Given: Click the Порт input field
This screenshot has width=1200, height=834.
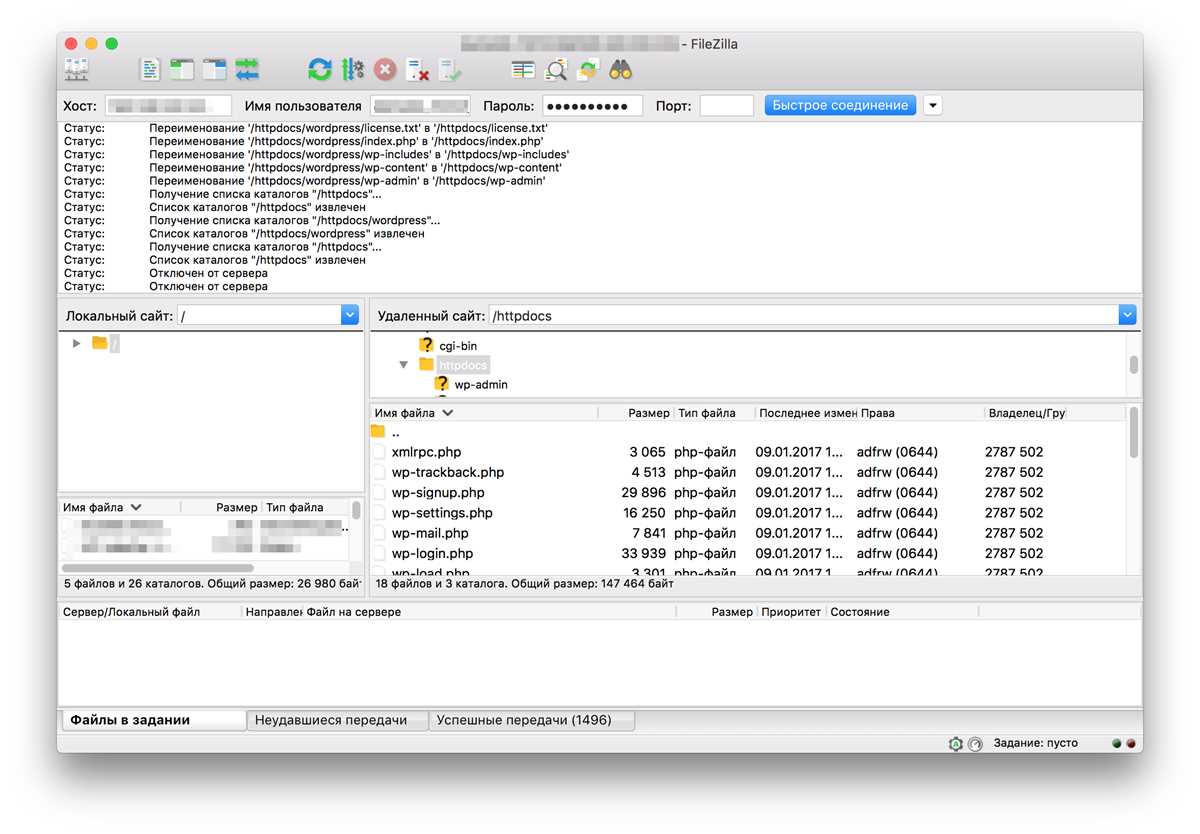Looking at the screenshot, I should (x=727, y=106).
